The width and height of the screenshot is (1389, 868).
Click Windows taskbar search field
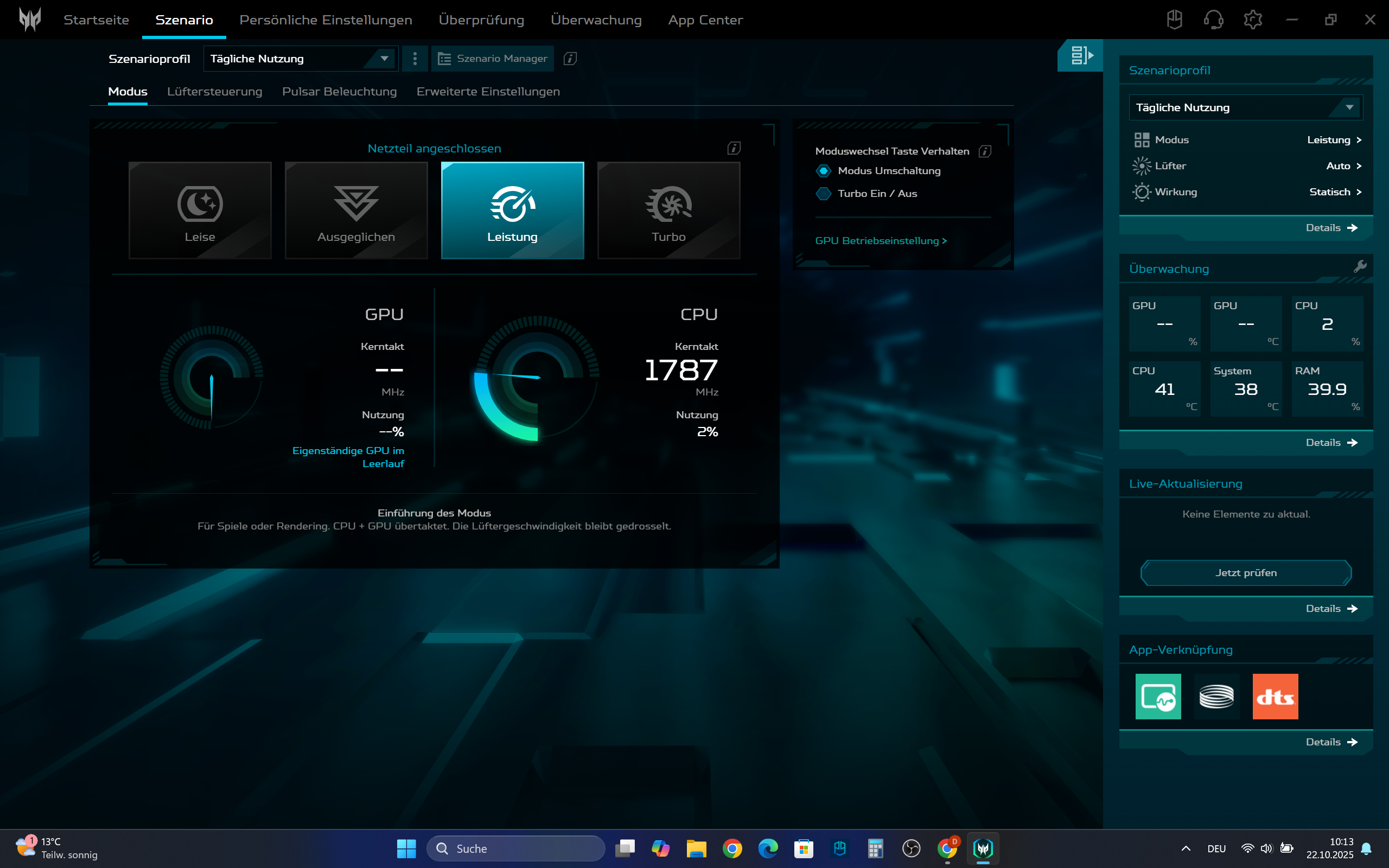[x=517, y=848]
